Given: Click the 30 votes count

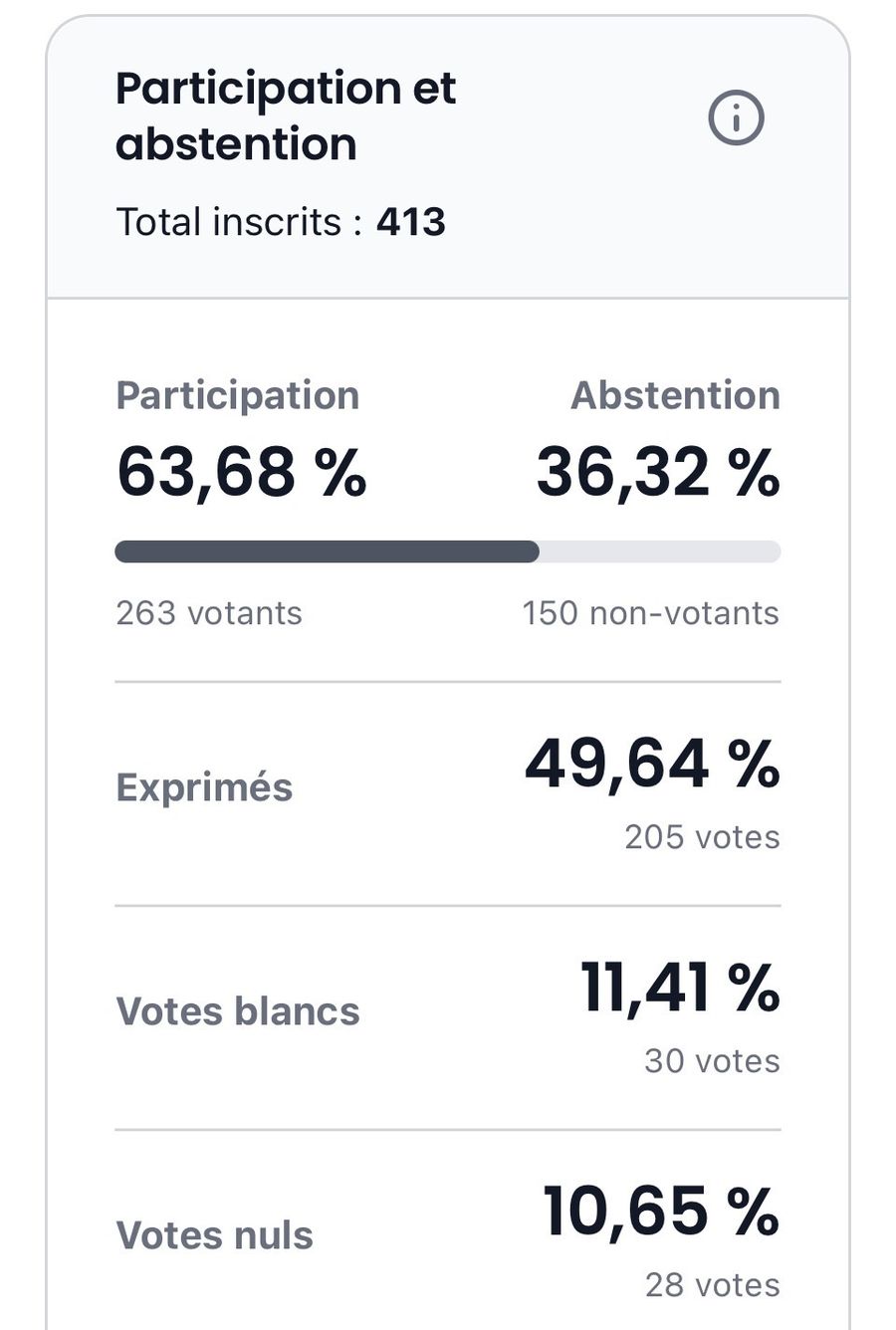Looking at the screenshot, I should click(712, 1061).
